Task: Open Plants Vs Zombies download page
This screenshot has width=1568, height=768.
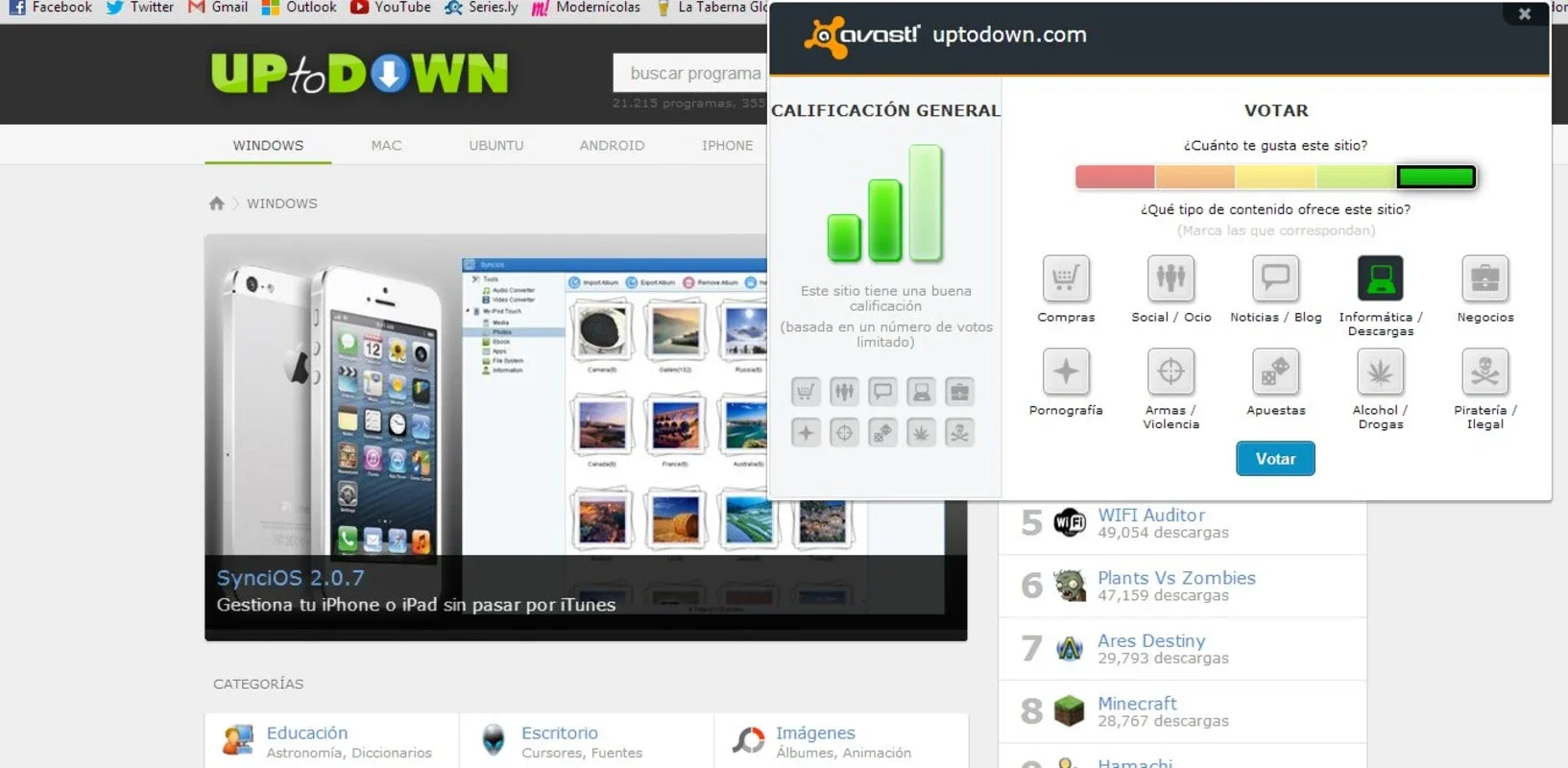Action: [x=1176, y=578]
